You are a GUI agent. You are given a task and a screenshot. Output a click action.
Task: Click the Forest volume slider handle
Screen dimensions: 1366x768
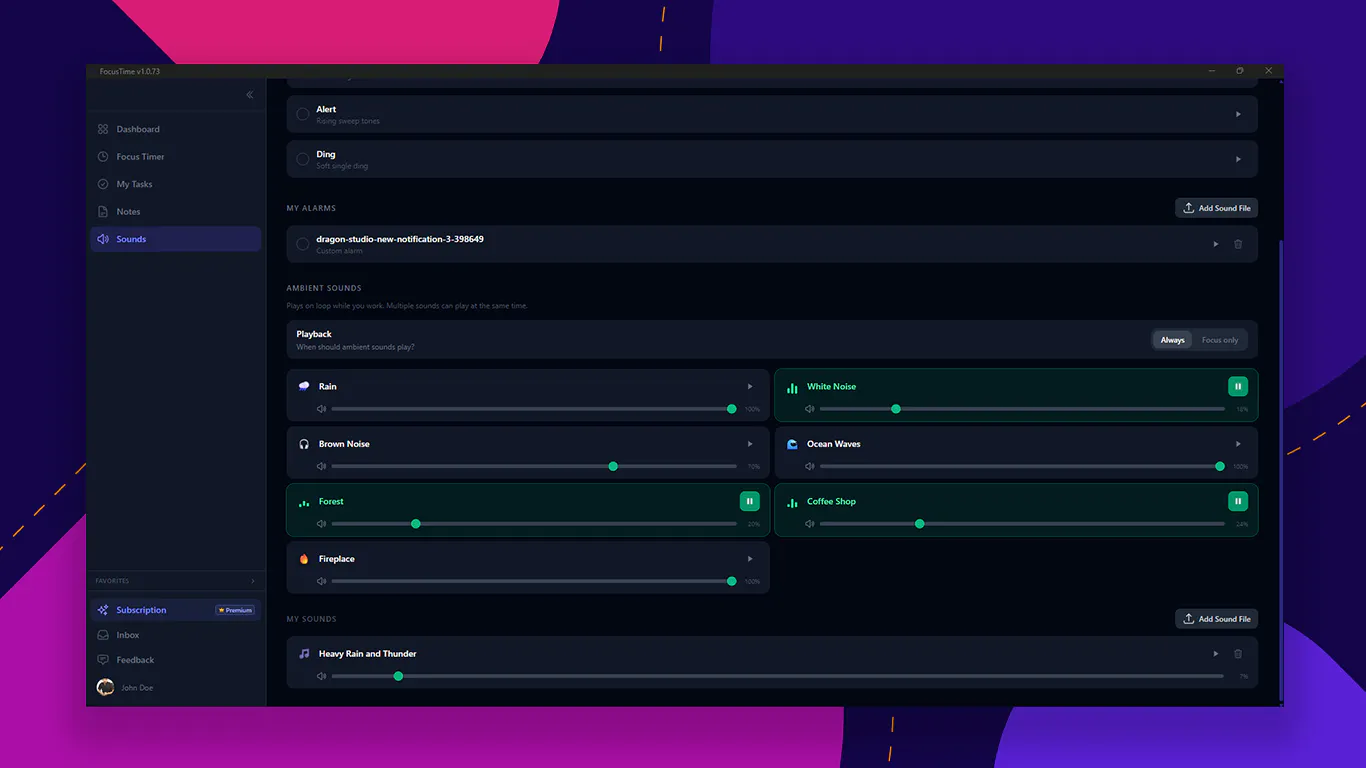click(416, 524)
